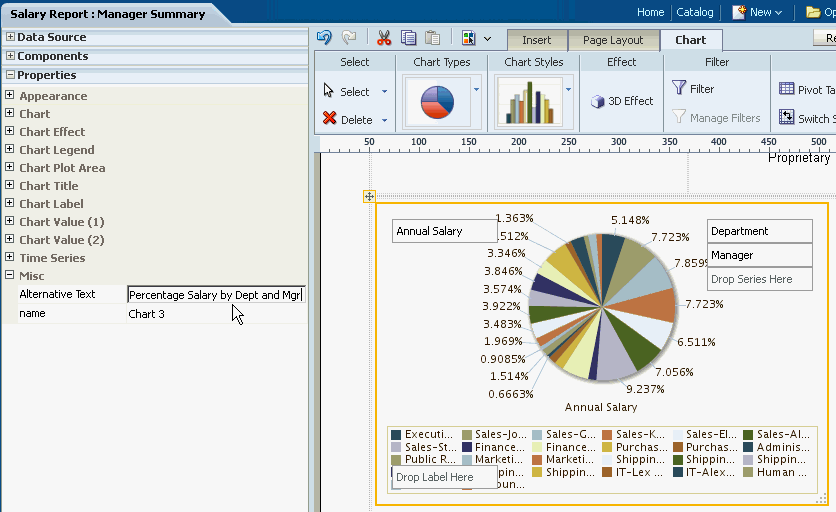Screen dimensions: 836x512
Task: Expand the Appearance property group
Action: [9, 95]
